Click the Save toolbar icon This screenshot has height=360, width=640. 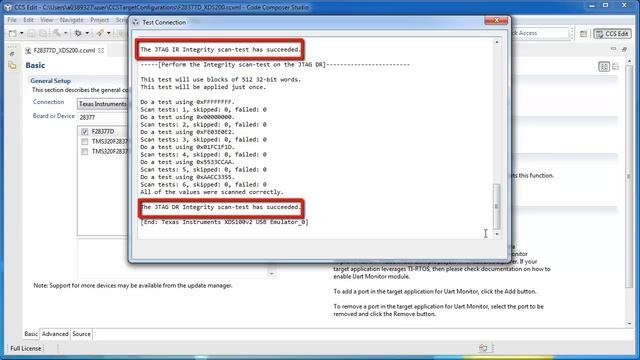(x=31, y=33)
